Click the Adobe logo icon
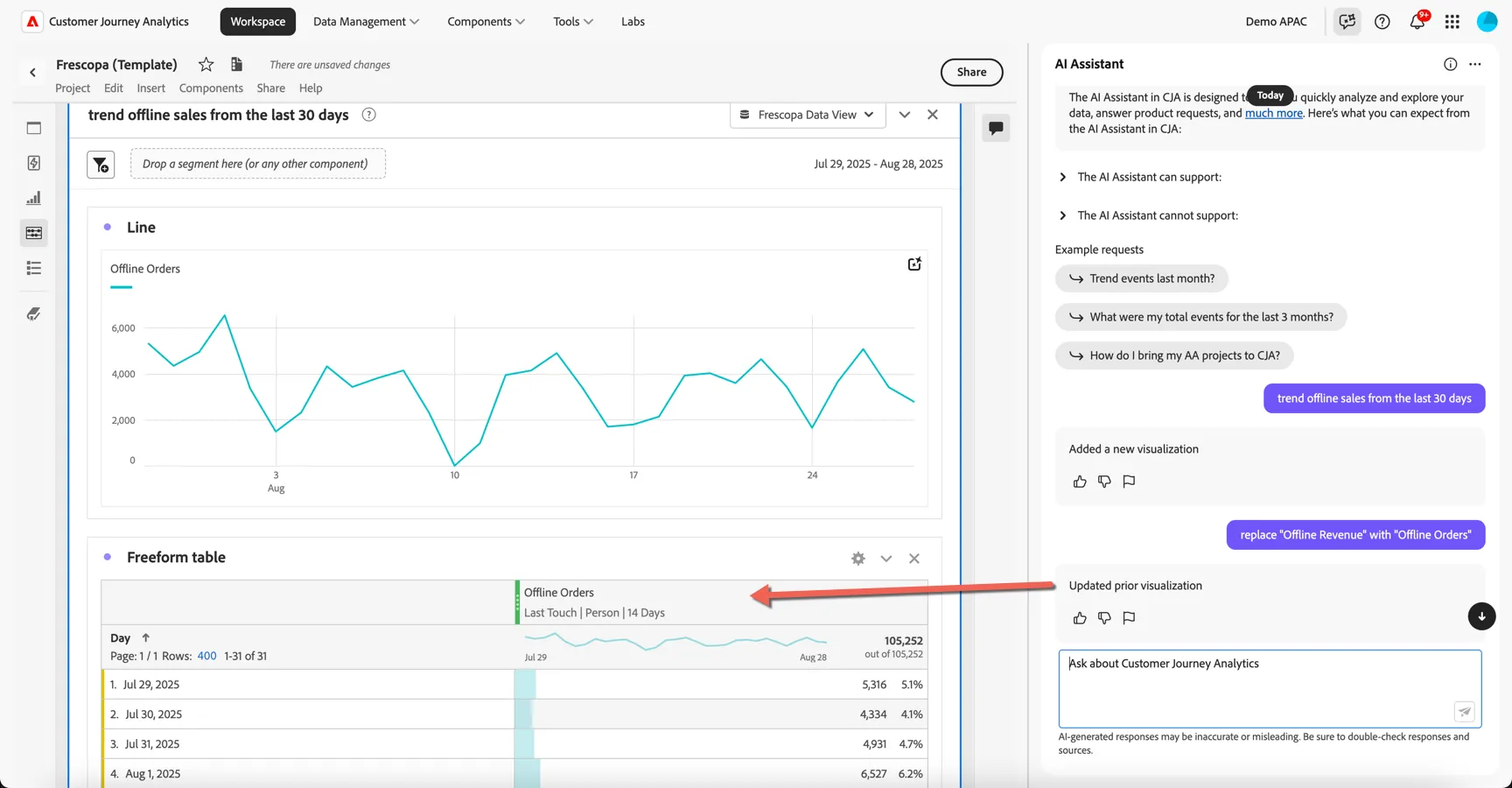Viewport: 1512px width, 788px height. tap(32, 21)
